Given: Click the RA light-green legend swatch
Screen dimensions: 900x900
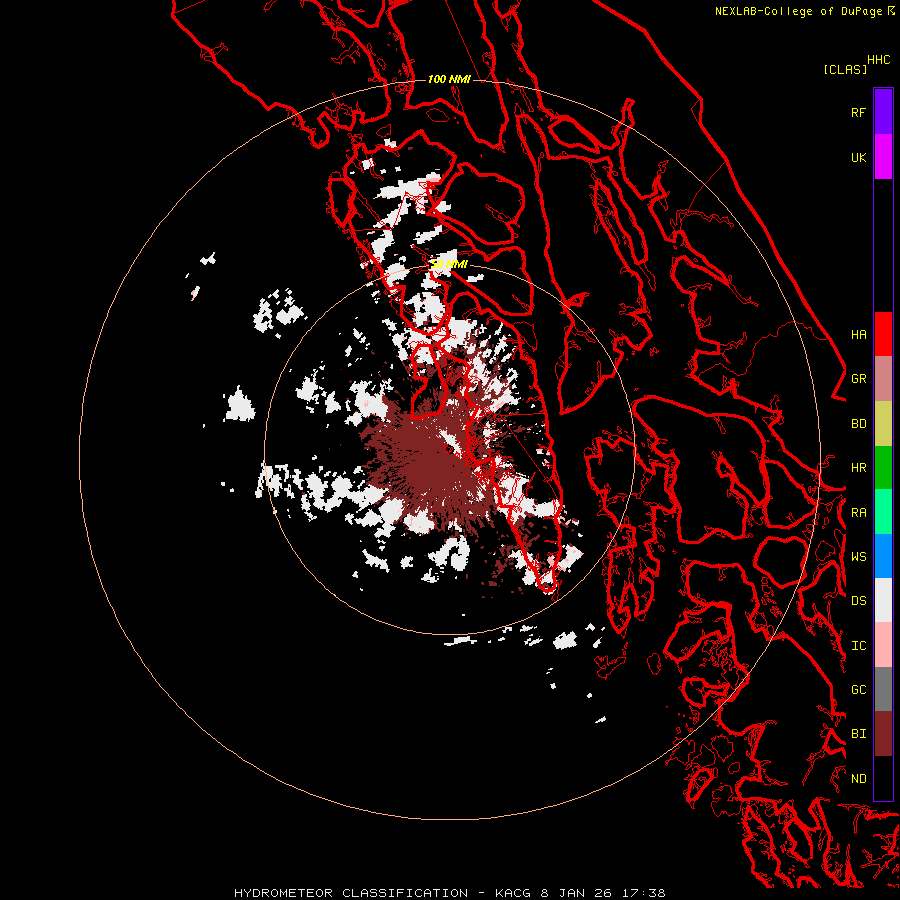Looking at the screenshot, I should tap(883, 512).
